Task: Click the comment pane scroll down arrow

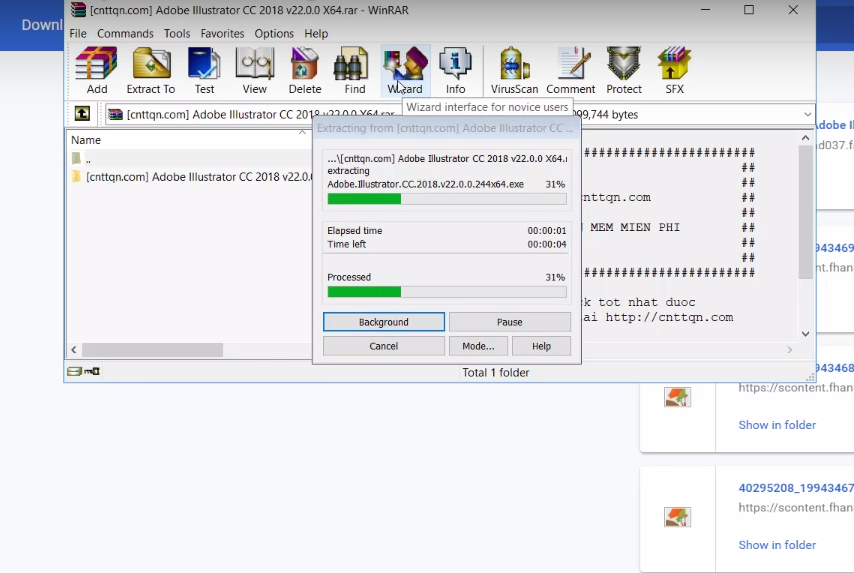Action: (806, 333)
